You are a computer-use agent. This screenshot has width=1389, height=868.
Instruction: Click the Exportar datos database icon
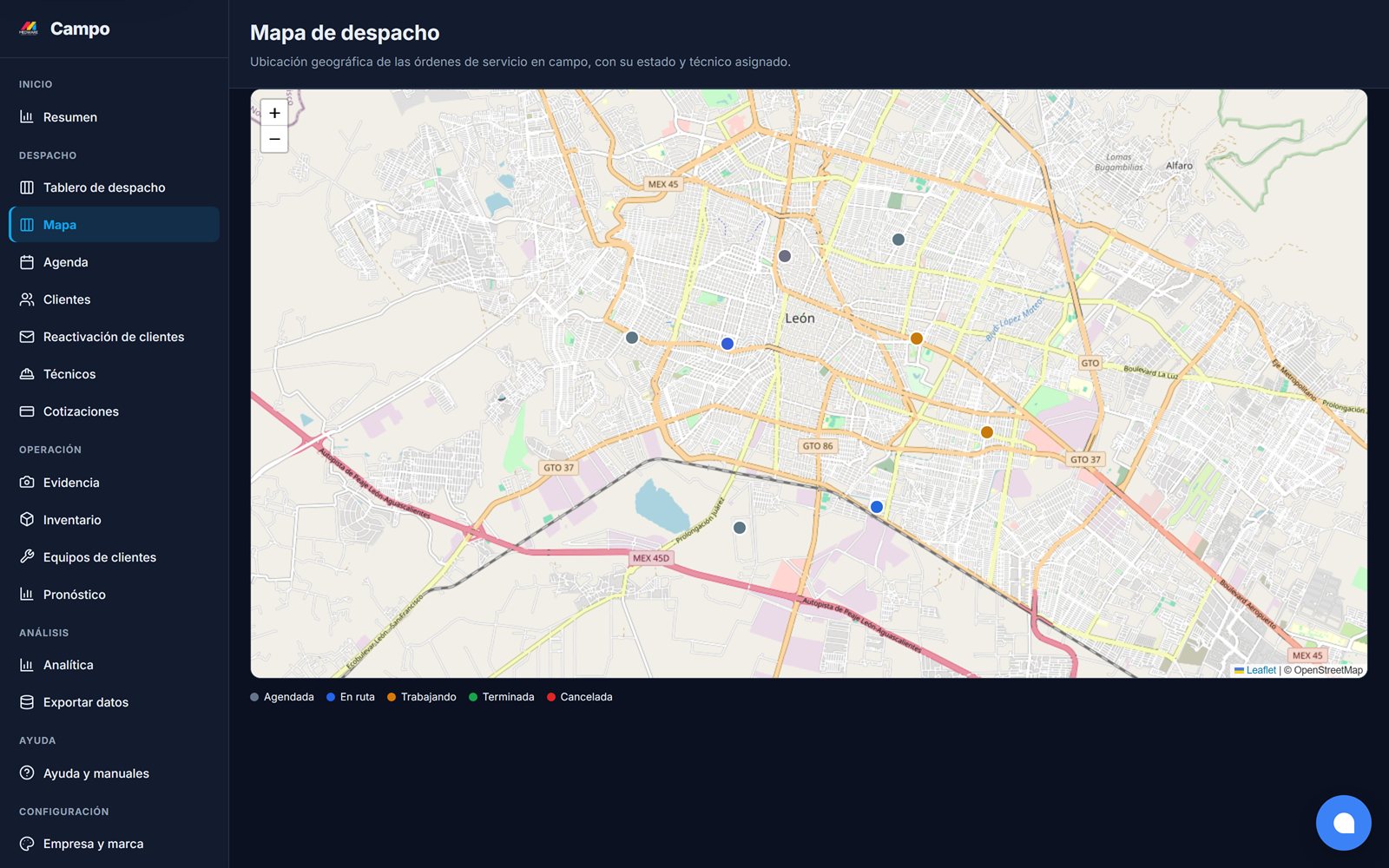point(27,702)
